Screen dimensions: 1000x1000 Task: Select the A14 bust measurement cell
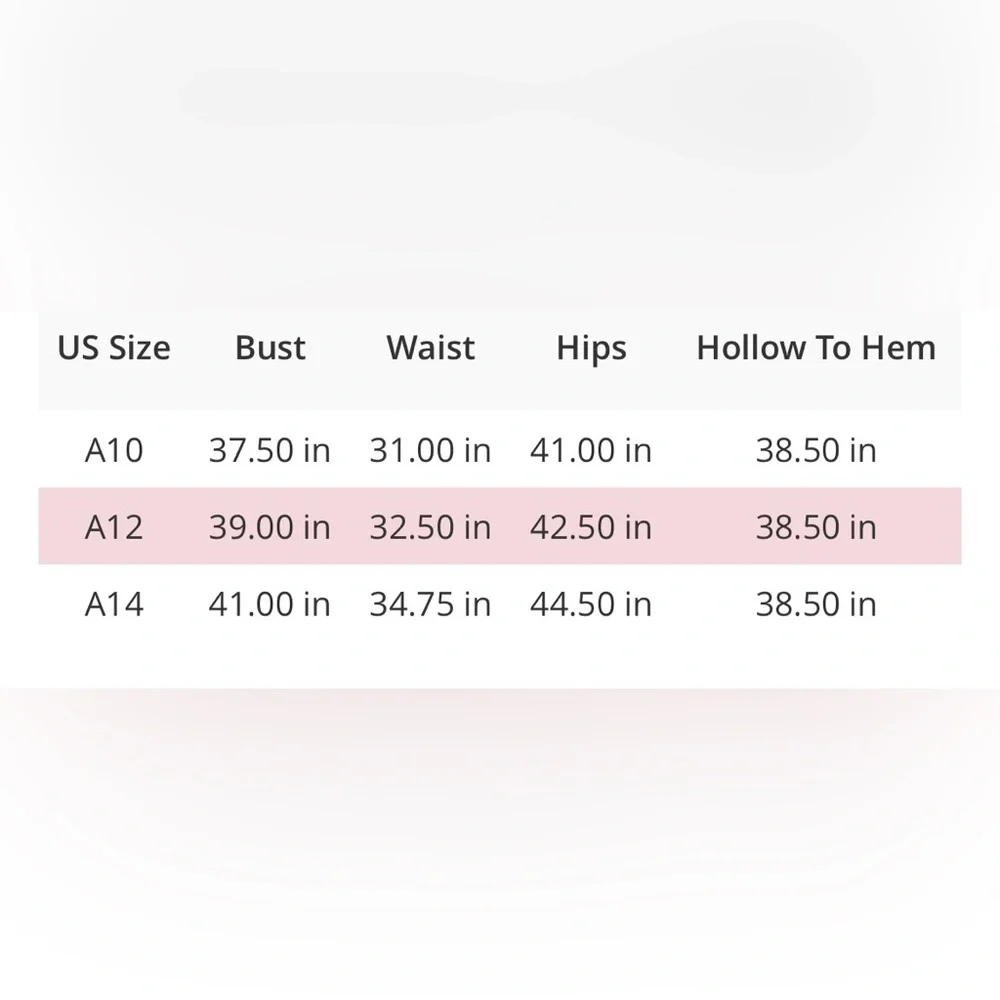tap(269, 604)
